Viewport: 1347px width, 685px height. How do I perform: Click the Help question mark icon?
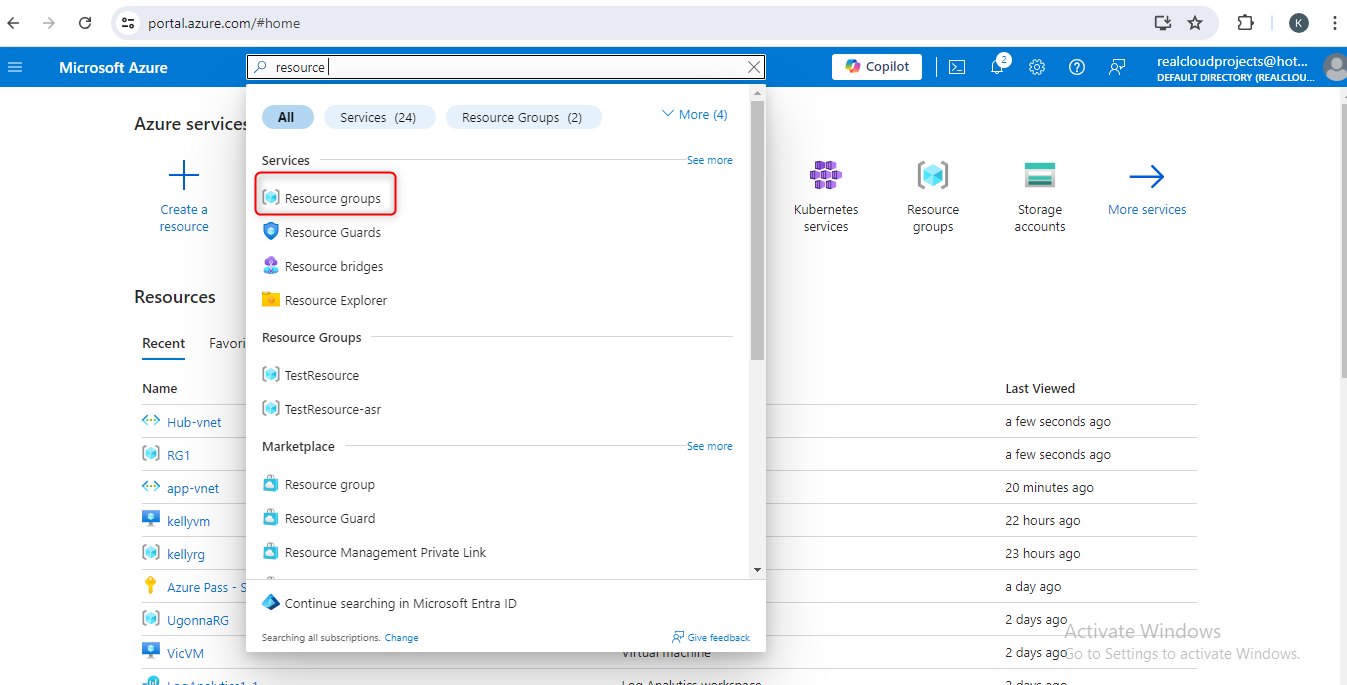pos(1077,67)
